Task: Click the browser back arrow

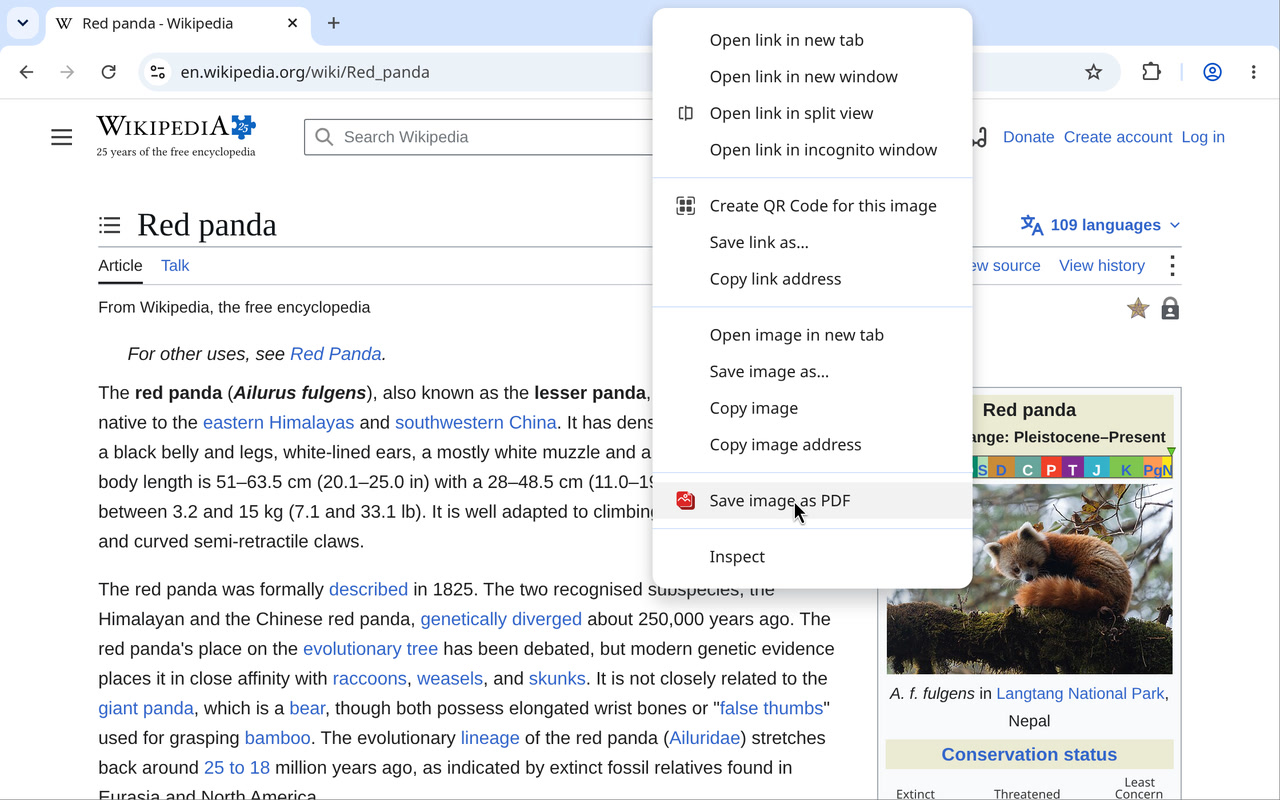Action: point(27,72)
